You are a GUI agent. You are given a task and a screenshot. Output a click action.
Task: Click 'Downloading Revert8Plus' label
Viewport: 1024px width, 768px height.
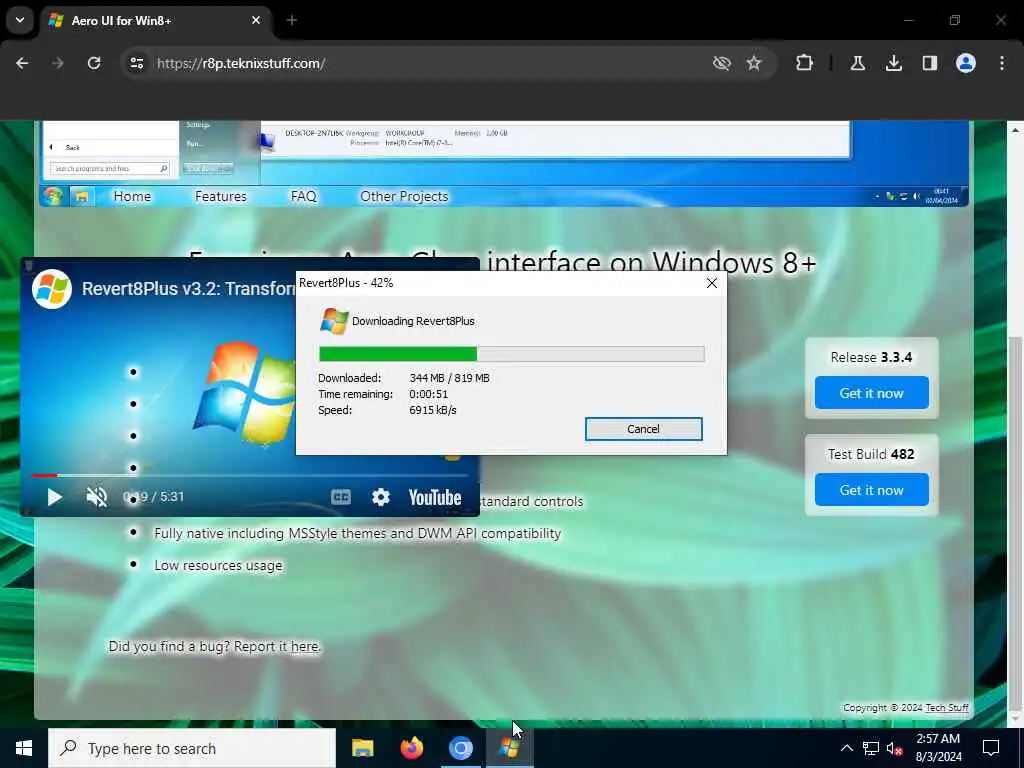(x=413, y=321)
